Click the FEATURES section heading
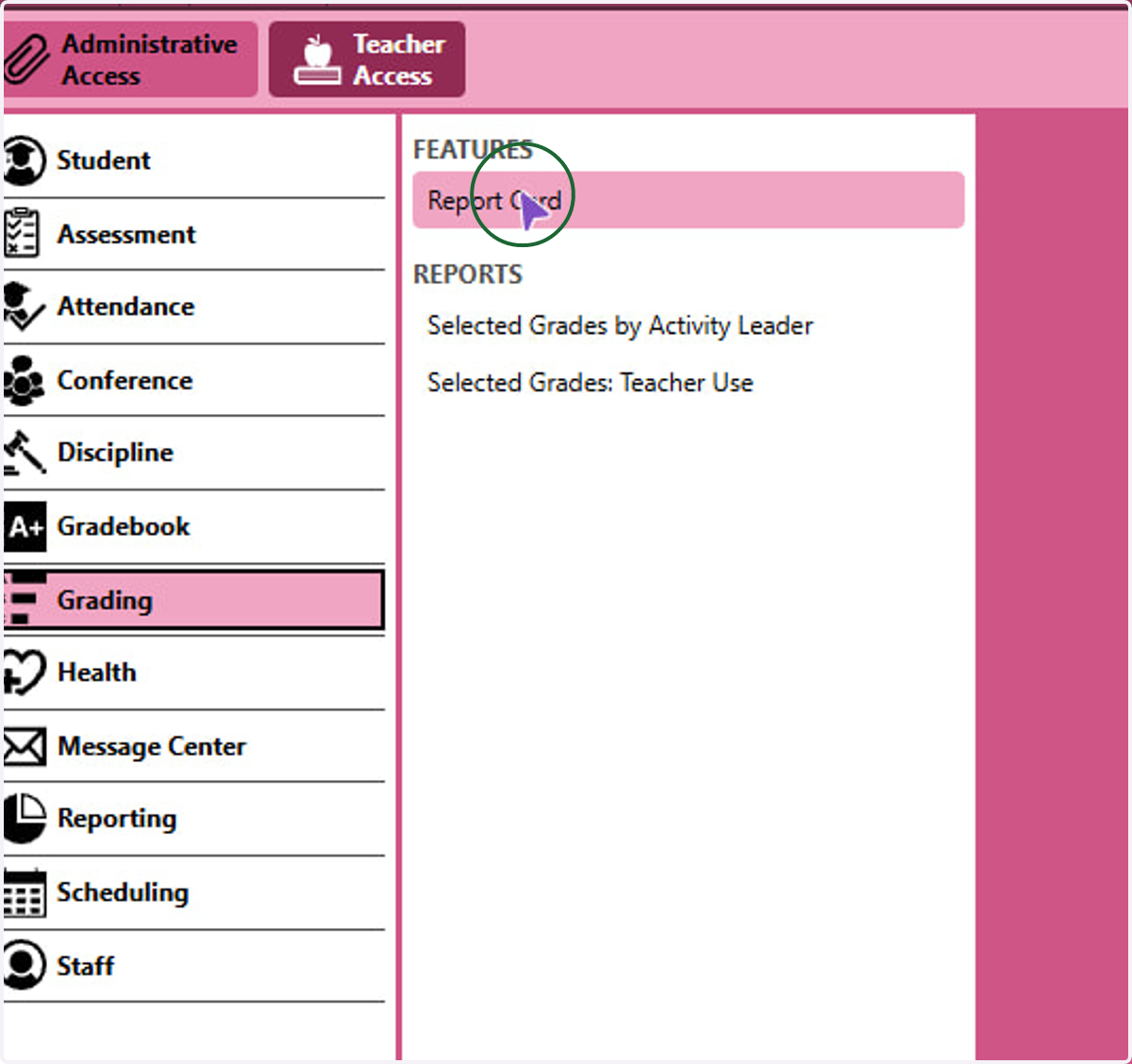 pos(473,150)
